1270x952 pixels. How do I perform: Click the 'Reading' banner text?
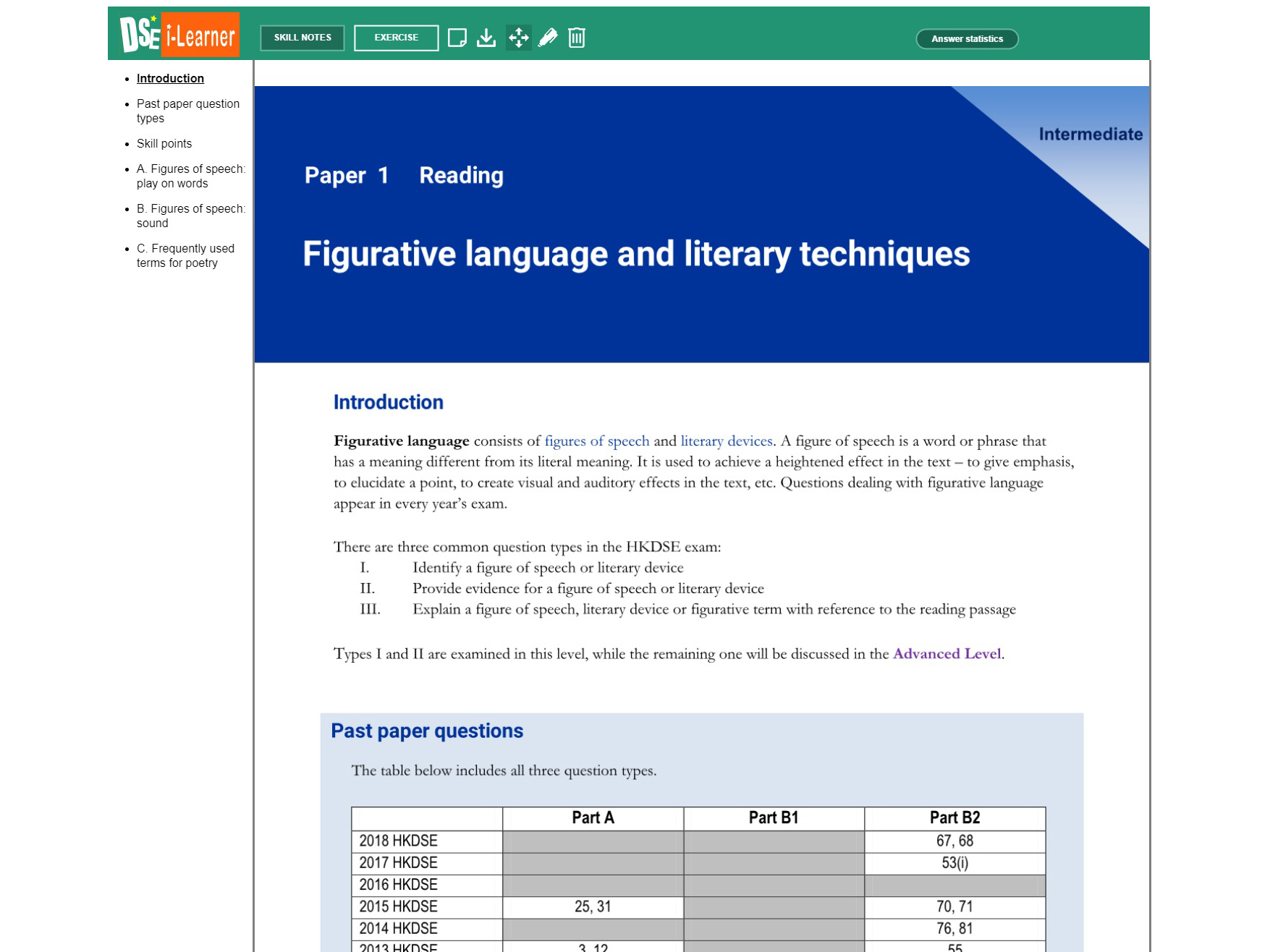click(x=462, y=175)
